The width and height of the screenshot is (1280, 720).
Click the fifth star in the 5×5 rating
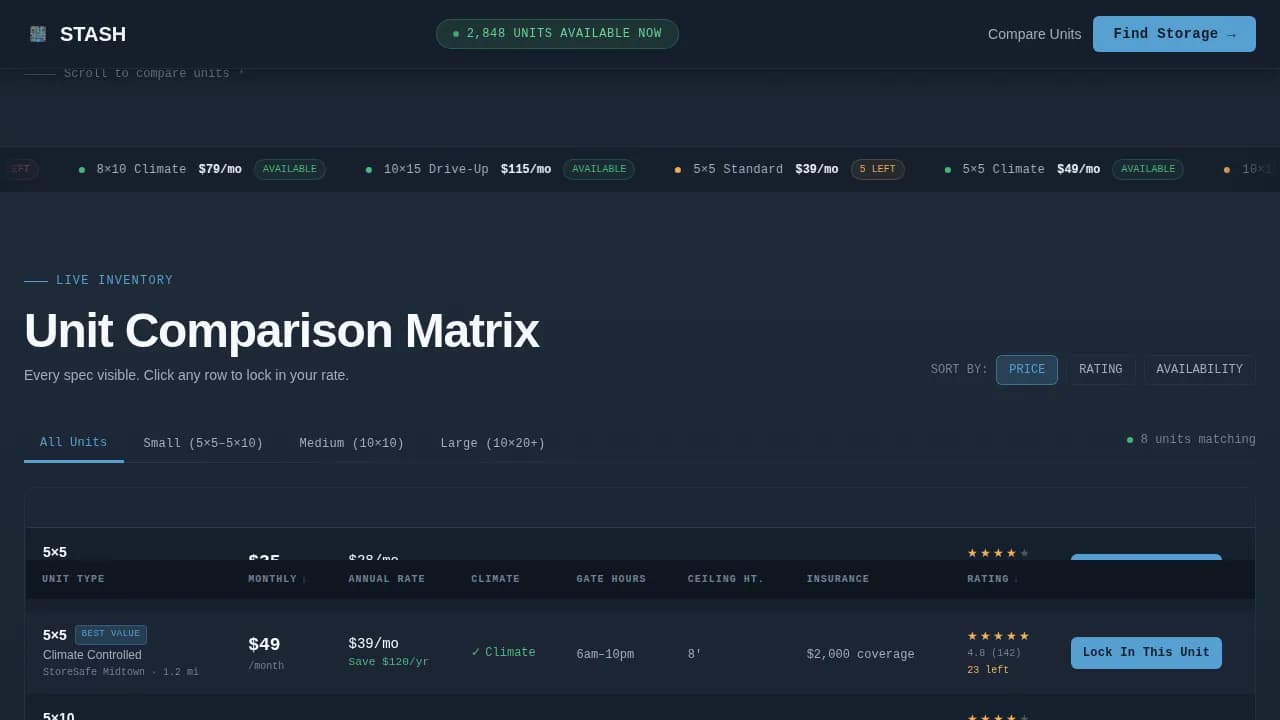[x=1024, y=636]
